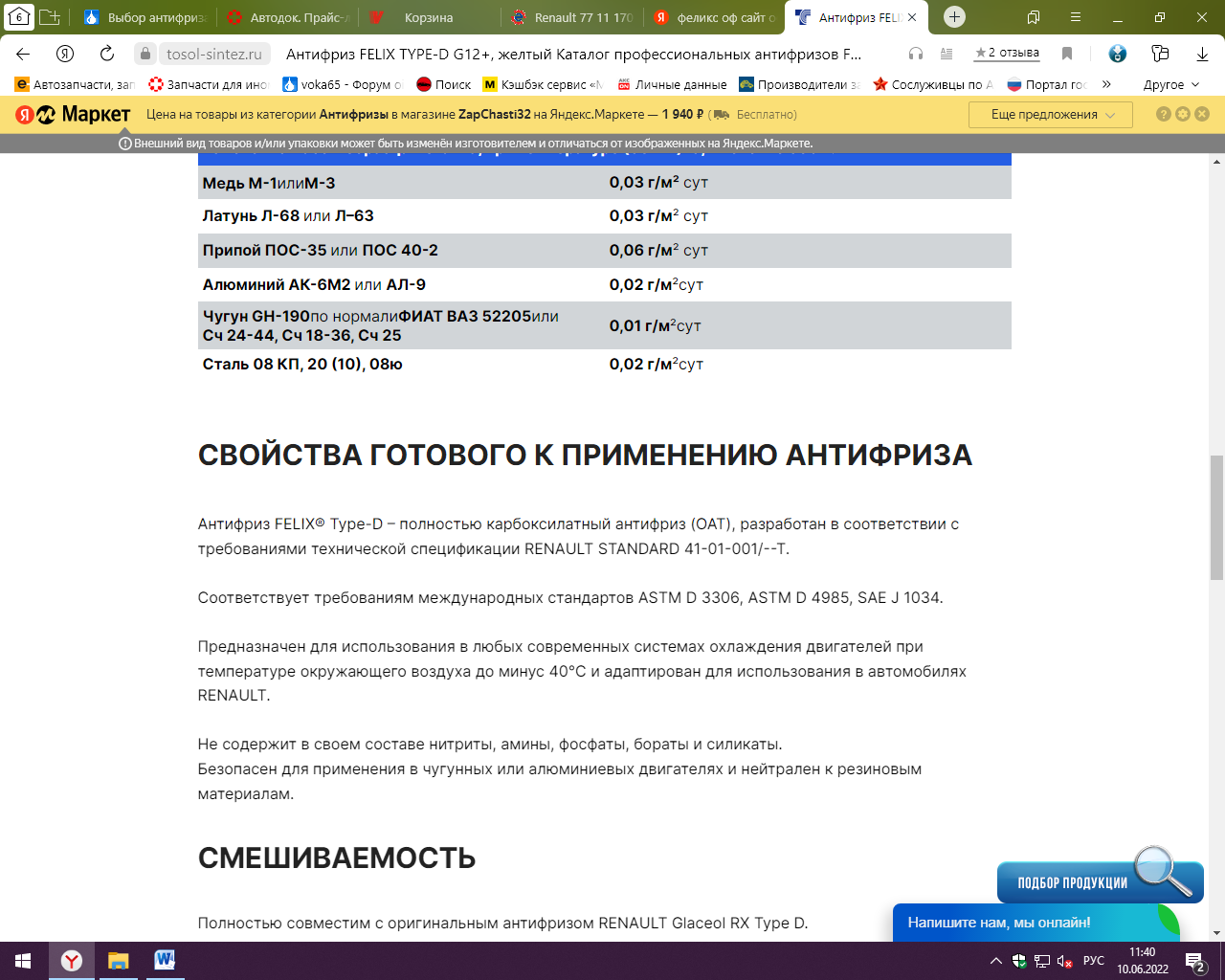This screenshot has height=980, width=1225.
Task: Open the network tray icon
Action: coord(1042,961)
